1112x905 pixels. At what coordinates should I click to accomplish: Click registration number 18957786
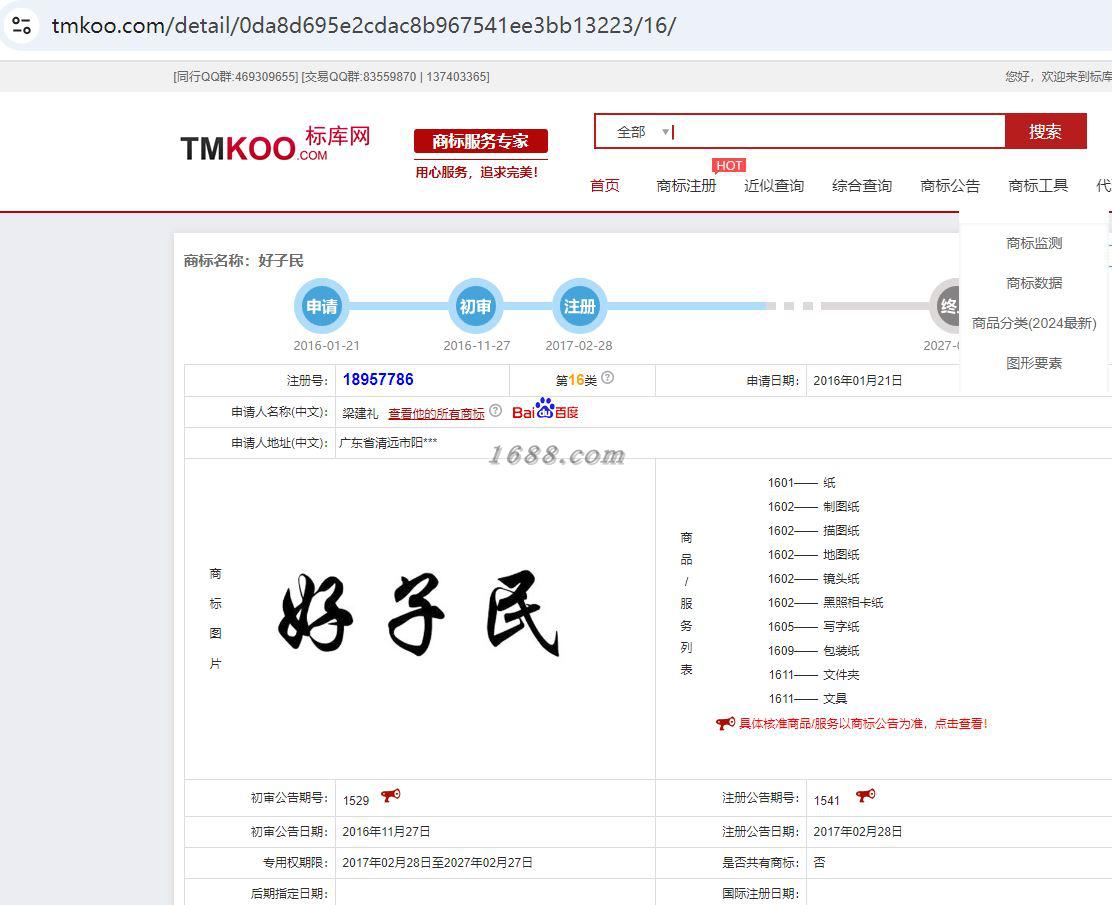pyautogui.click(x=378, y=379)
